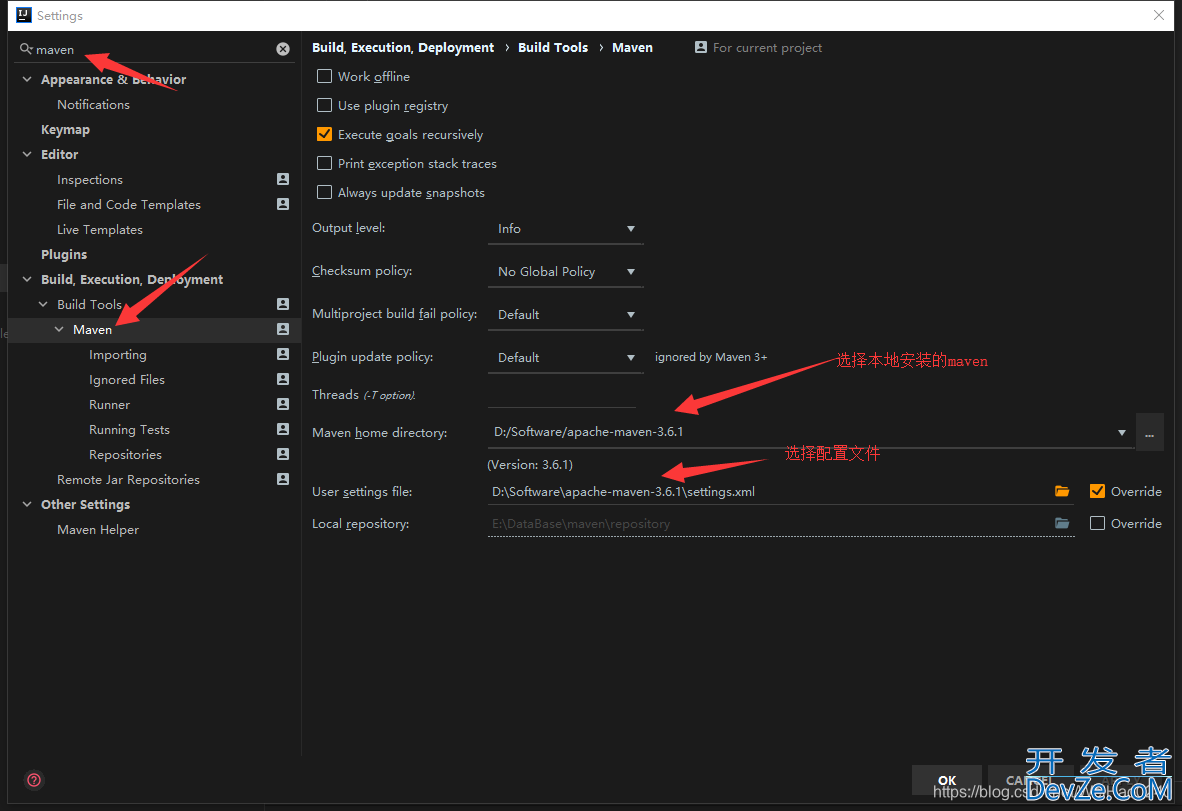The height and width of the screenshot is (811, 1182).
Task: Click project icon beside Importing
Action: click(283, 354)
